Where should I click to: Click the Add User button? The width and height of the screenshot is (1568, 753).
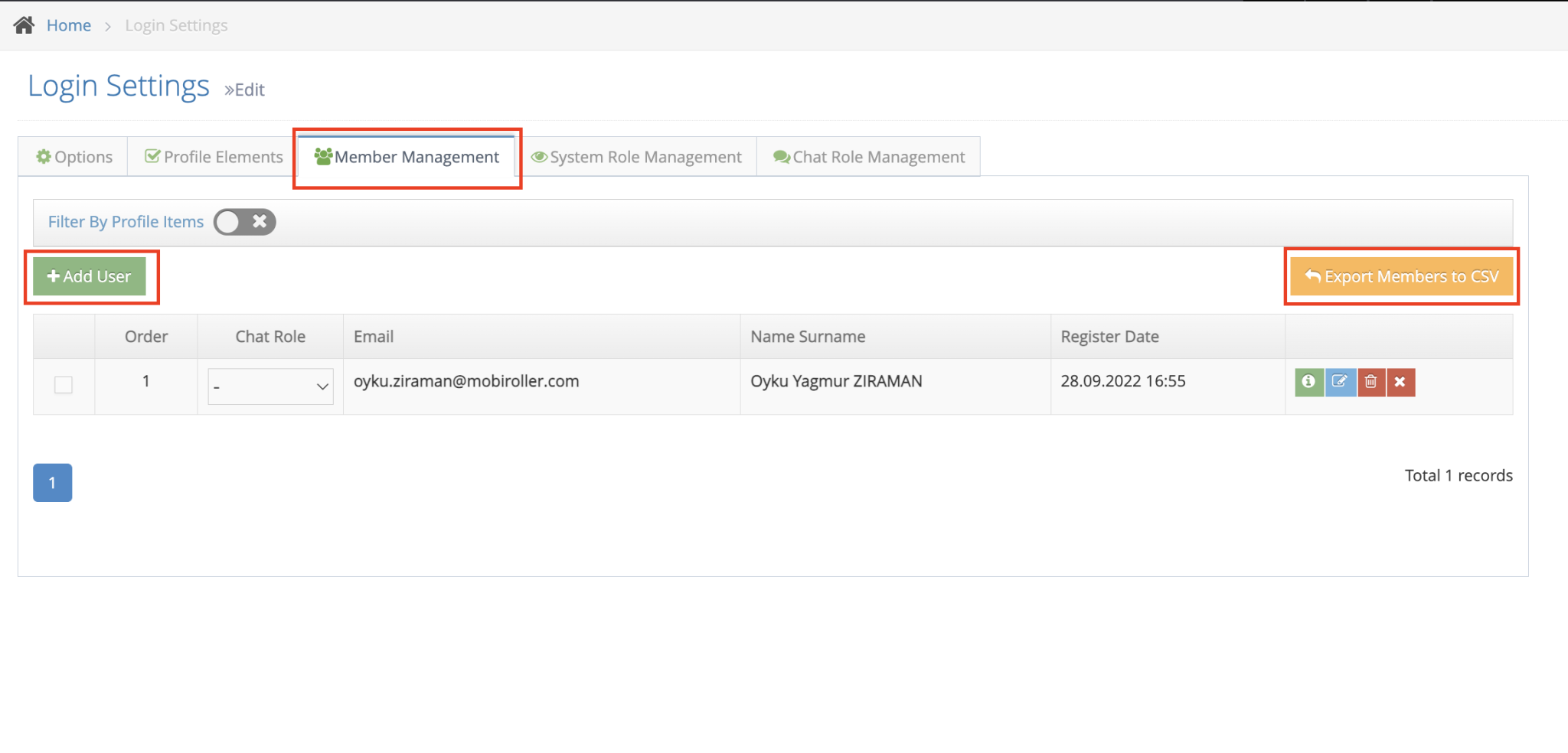89,276
